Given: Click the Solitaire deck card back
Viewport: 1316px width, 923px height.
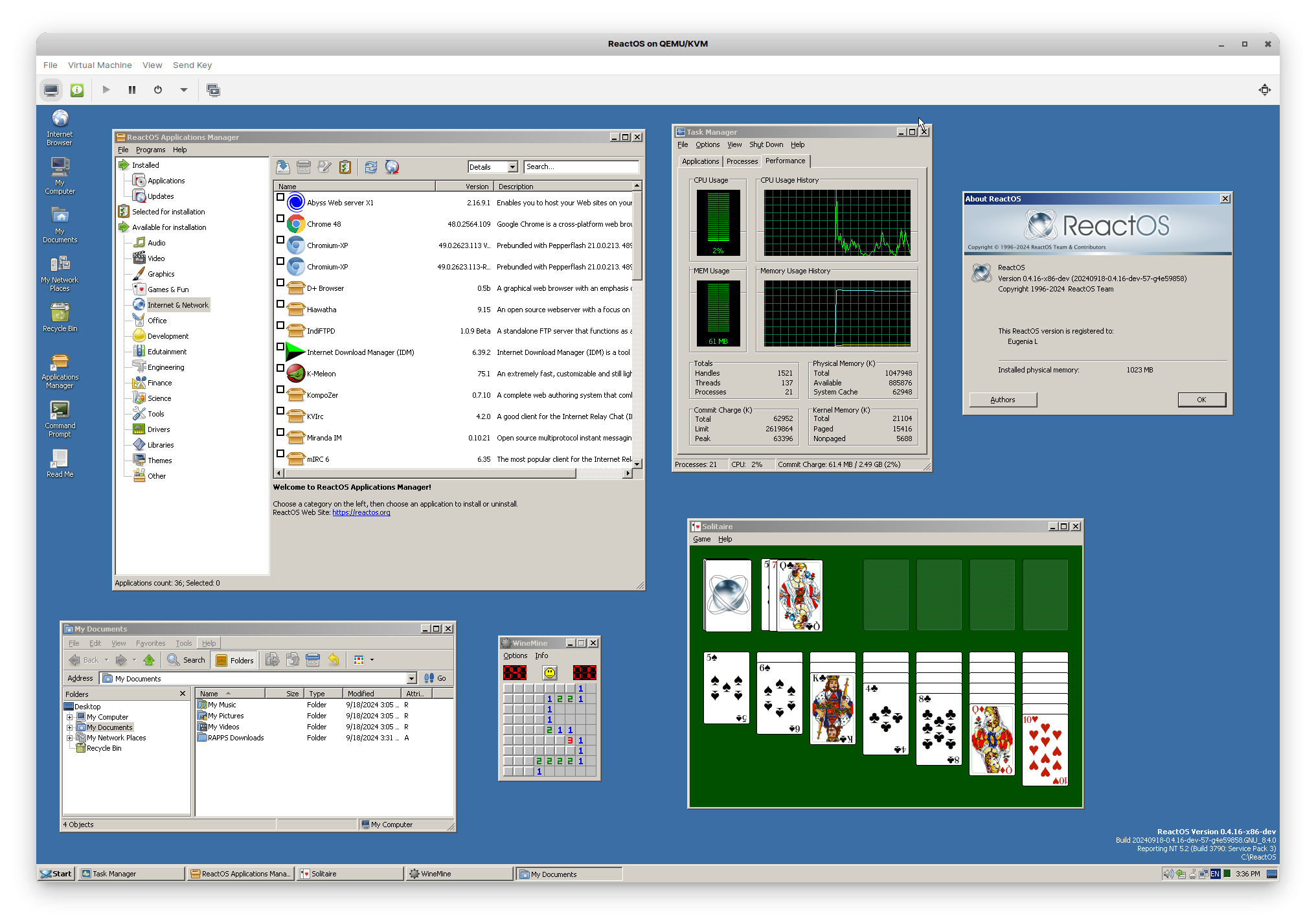Looking at the screenshot, I should point(728,595).
